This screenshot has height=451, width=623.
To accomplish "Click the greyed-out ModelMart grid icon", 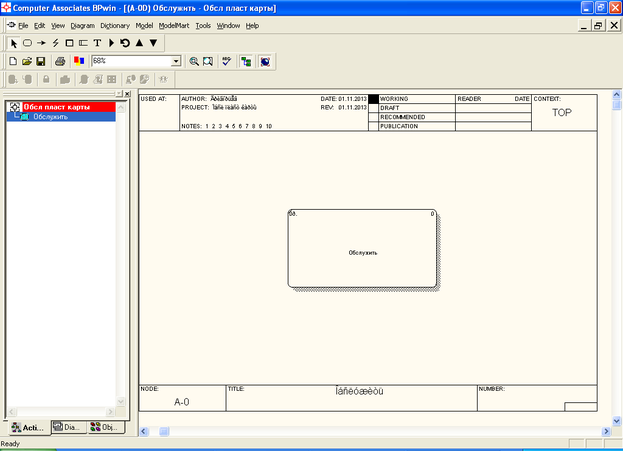I will pyautogui.click(x=112, y=79).
